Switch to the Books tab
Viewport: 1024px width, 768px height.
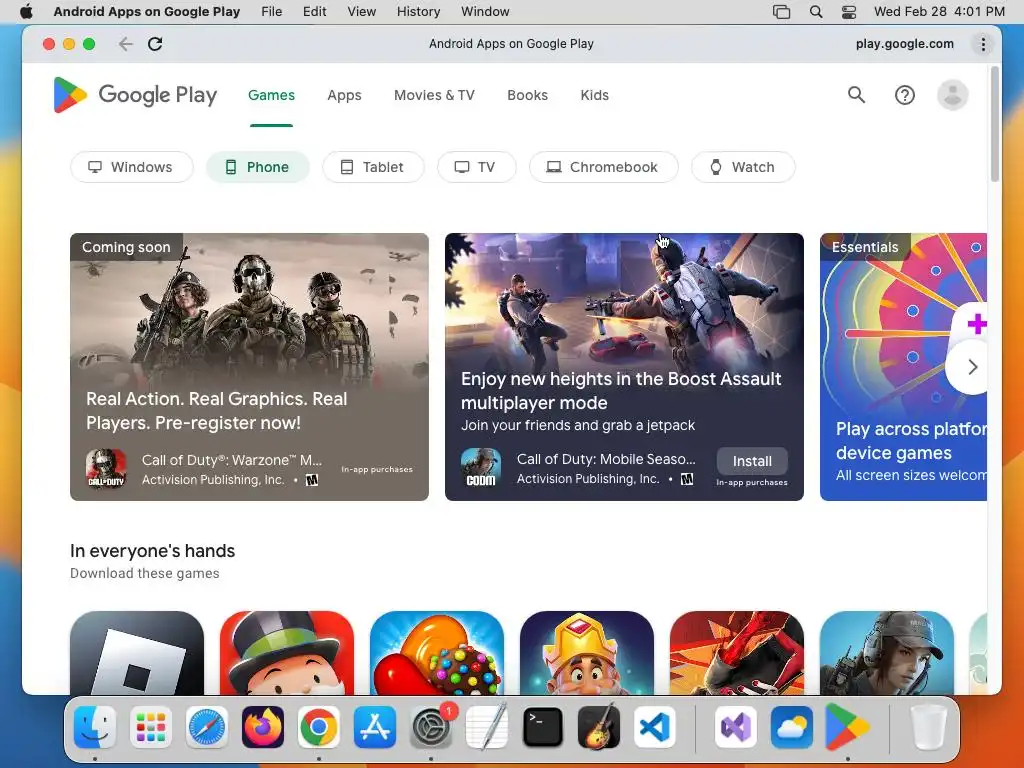[x=528, y=95]
